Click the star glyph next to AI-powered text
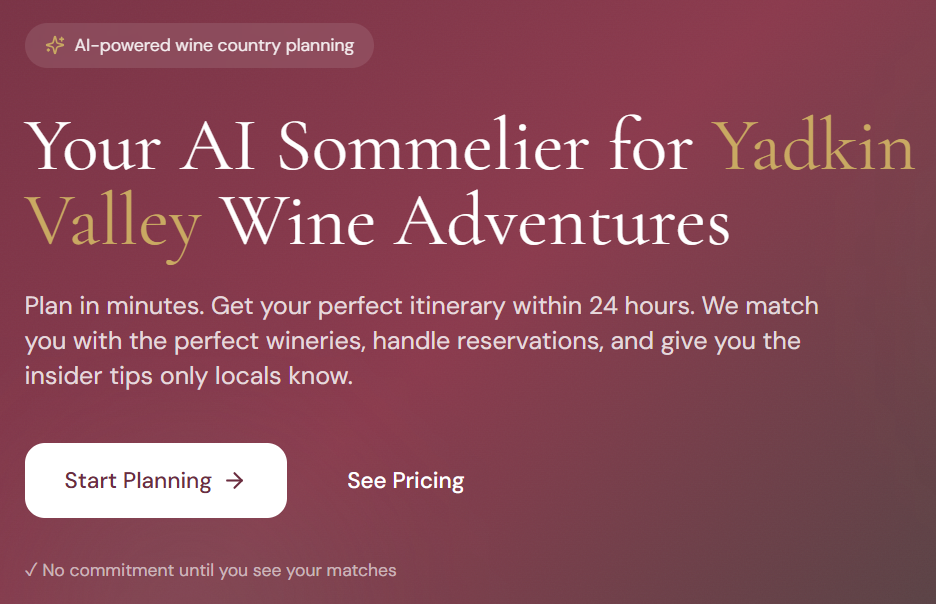Screen dimensions: 936x604 point(57,44)
